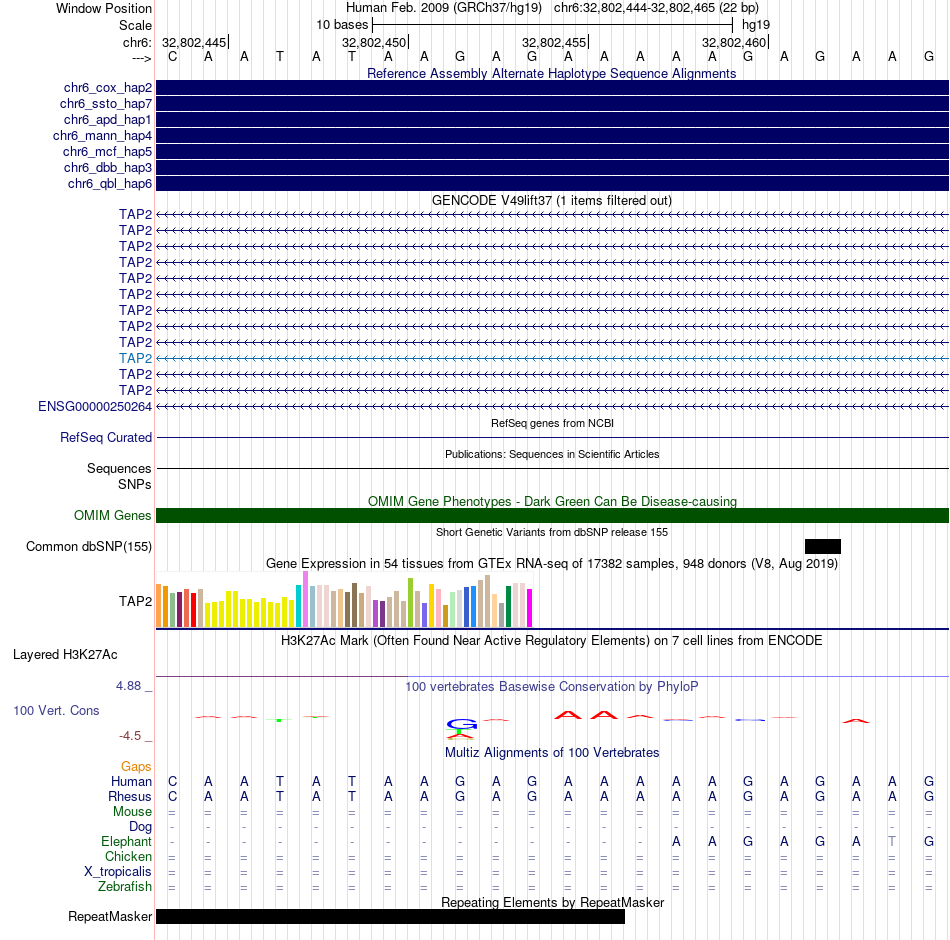Screen dimensions: 950x940
Task: Click the blue G PhyloP conservation logo
Action: pyautogui.click(x=462, y=724)
